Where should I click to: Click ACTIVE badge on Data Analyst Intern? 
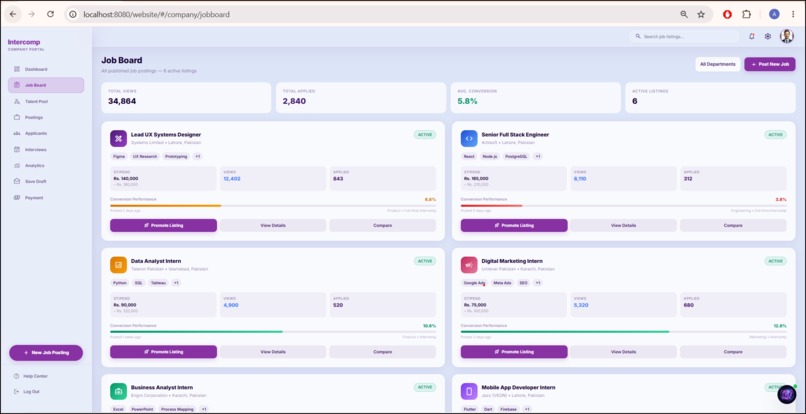[x=425, y=261]
